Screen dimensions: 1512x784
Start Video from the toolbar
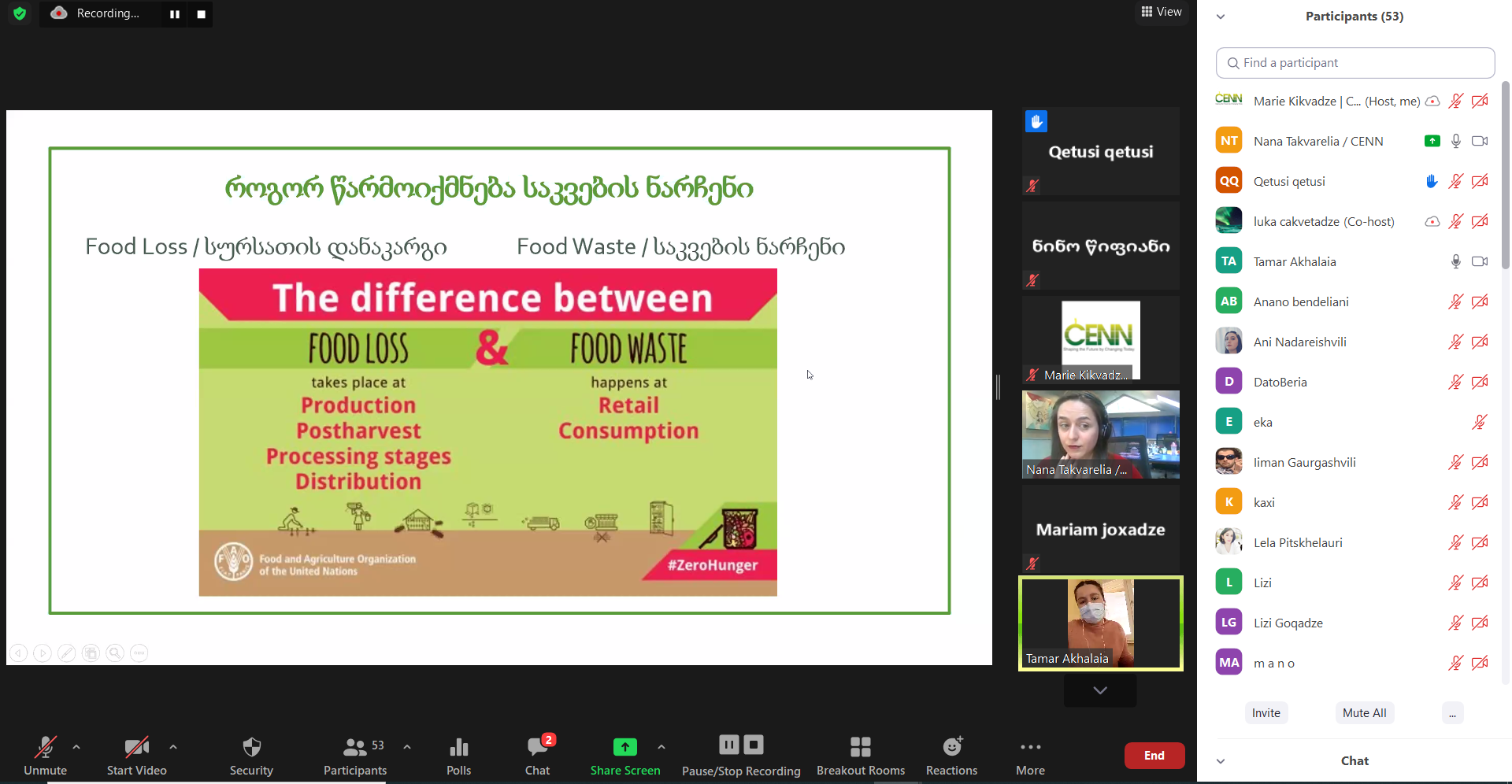click(136, 747)
